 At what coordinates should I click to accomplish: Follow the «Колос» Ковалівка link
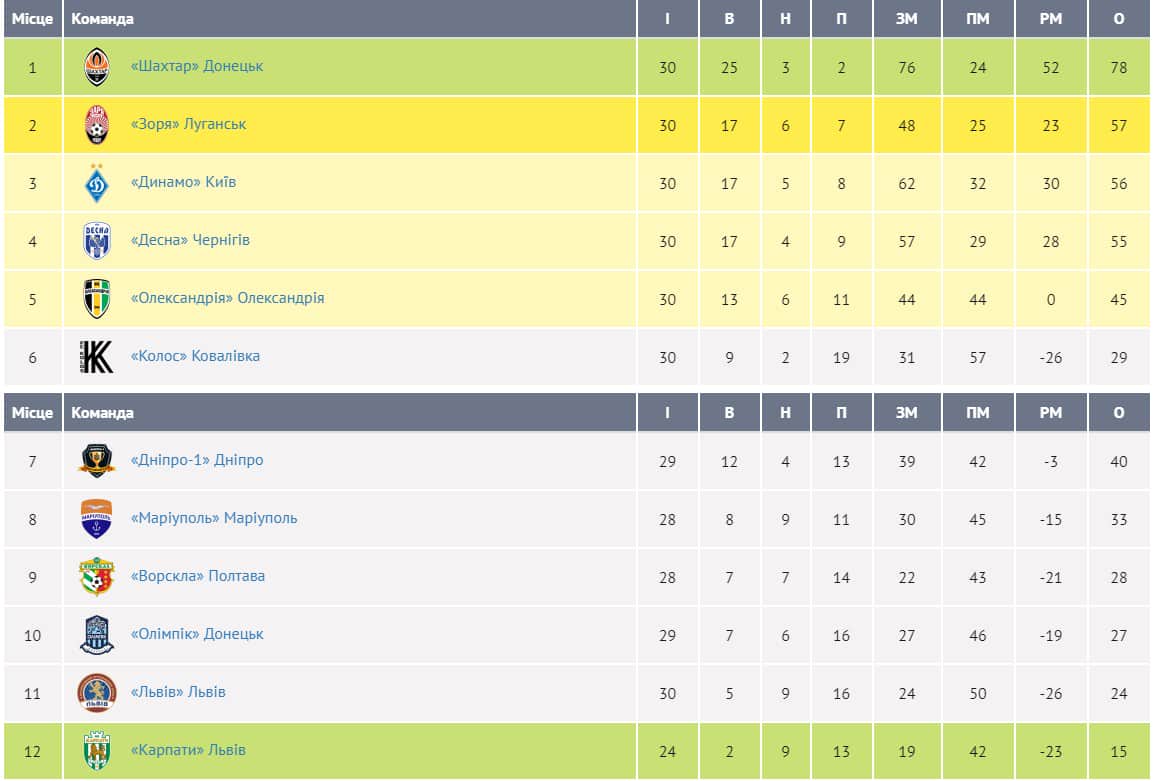tap(195, 356)
